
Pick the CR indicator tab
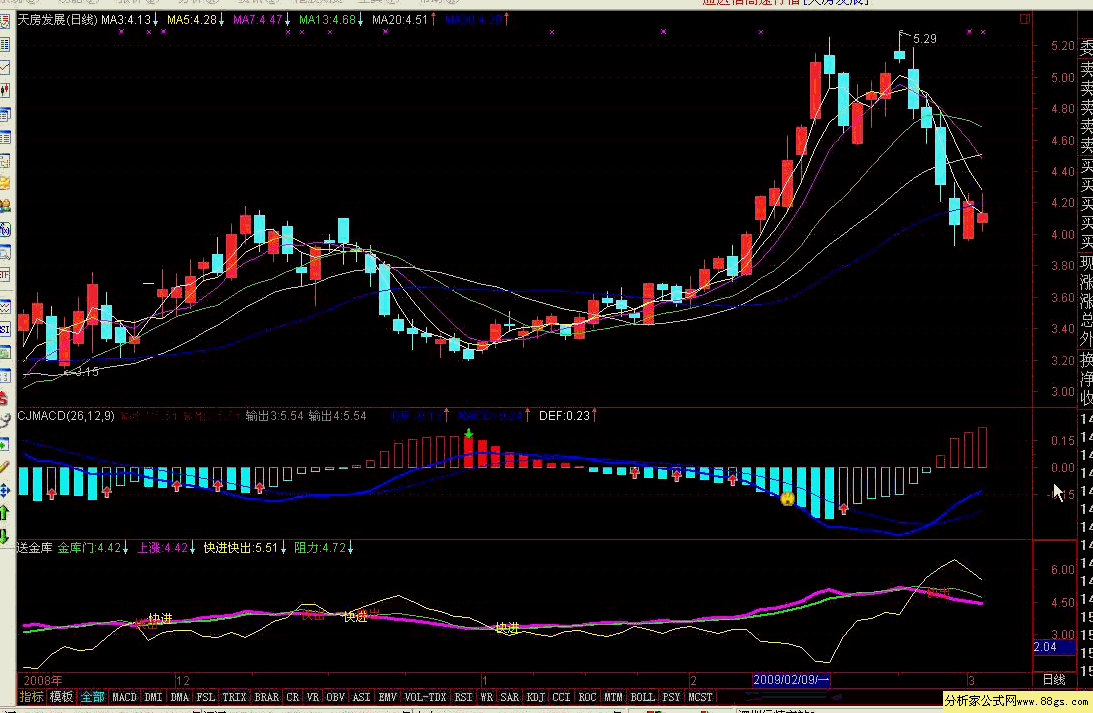[293, 696]
